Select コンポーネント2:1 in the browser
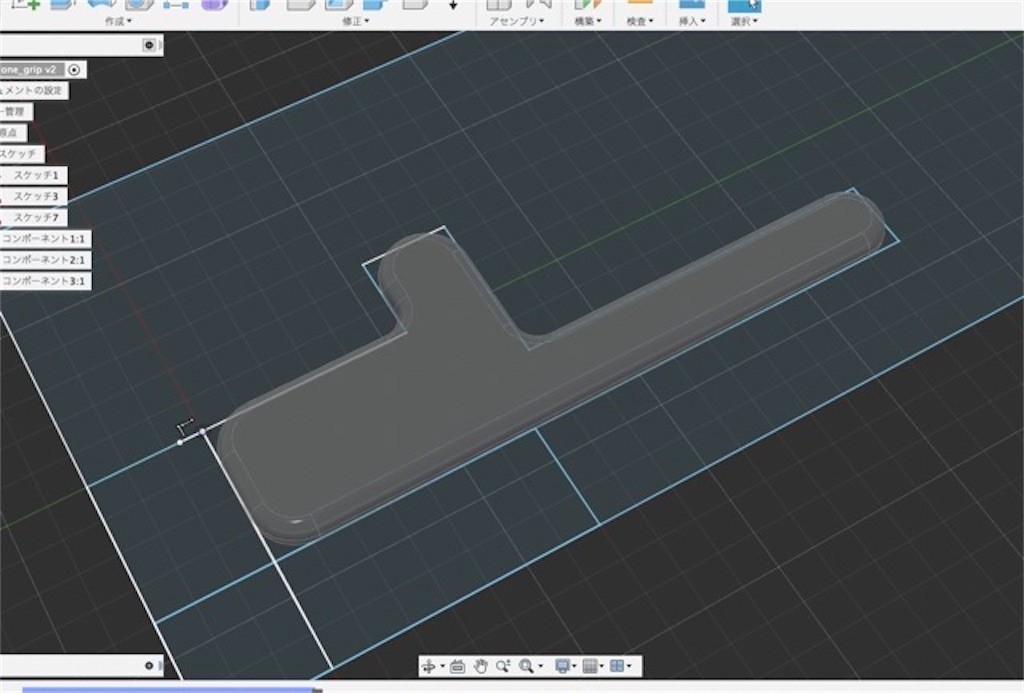 point(44,260)
